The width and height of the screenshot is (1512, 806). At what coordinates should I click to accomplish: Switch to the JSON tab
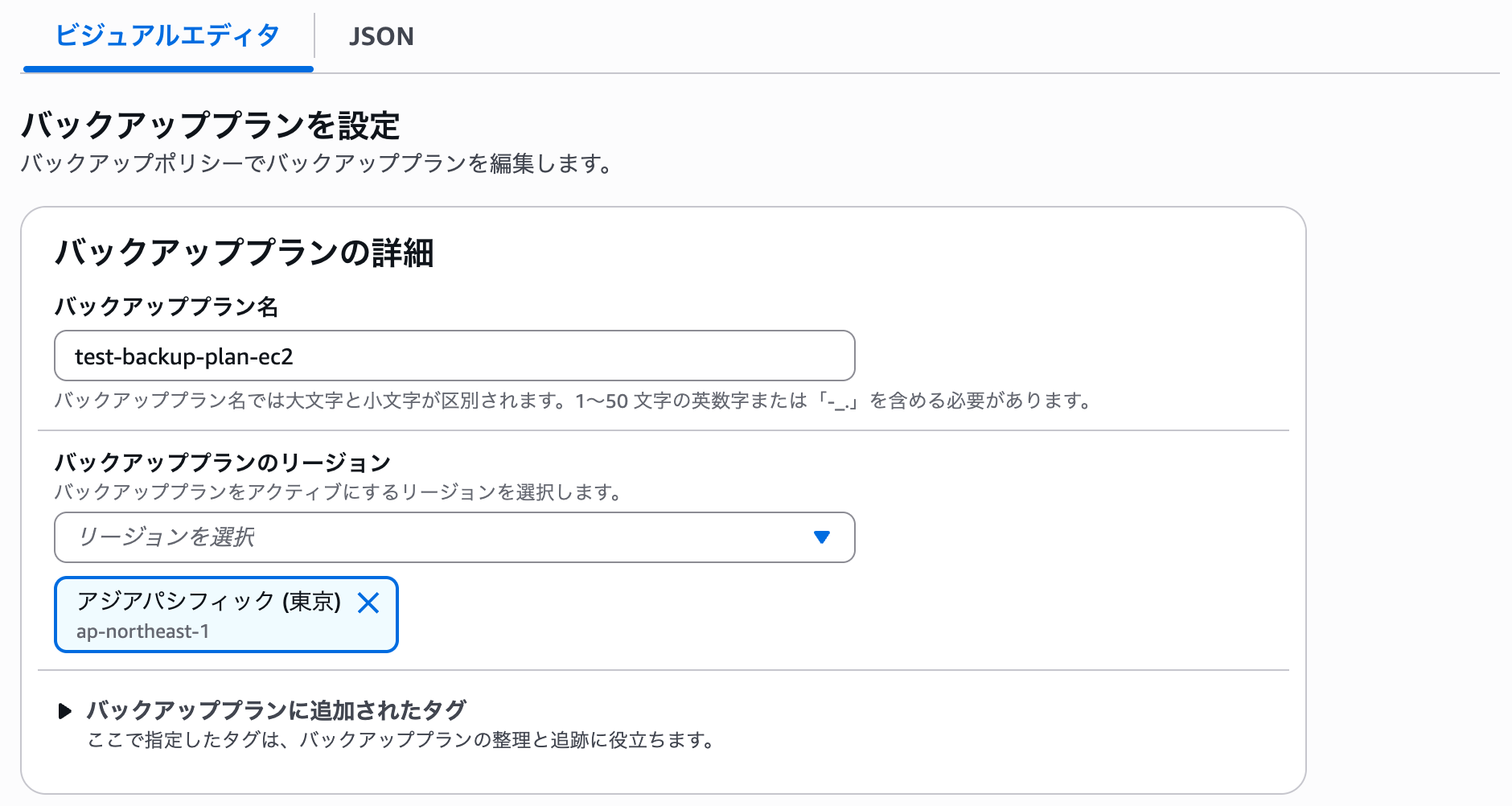tap(380, 37)
